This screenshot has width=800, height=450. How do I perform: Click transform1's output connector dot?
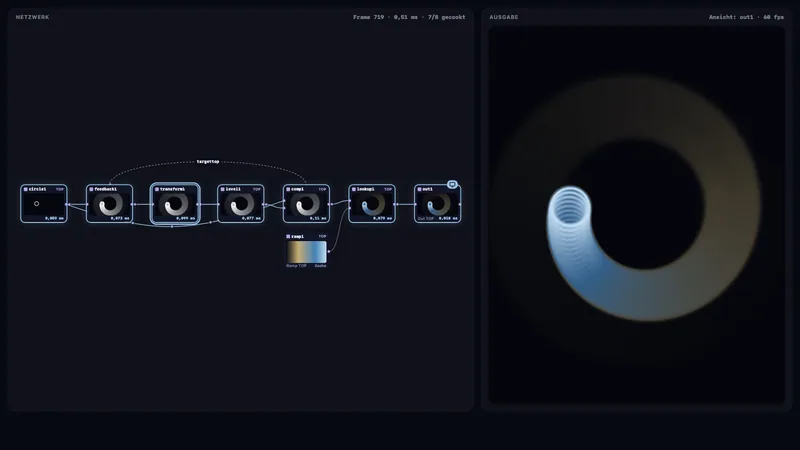tap(198, 204)
